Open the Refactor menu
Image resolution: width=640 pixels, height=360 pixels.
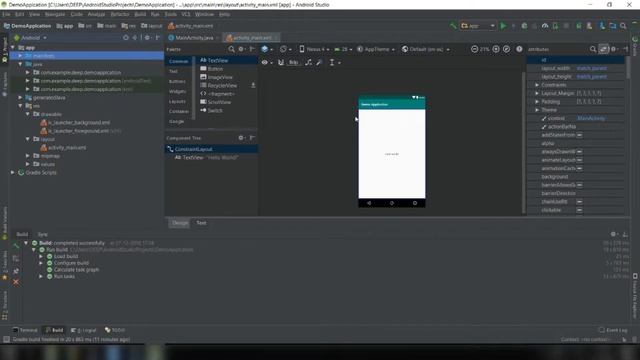120,14
